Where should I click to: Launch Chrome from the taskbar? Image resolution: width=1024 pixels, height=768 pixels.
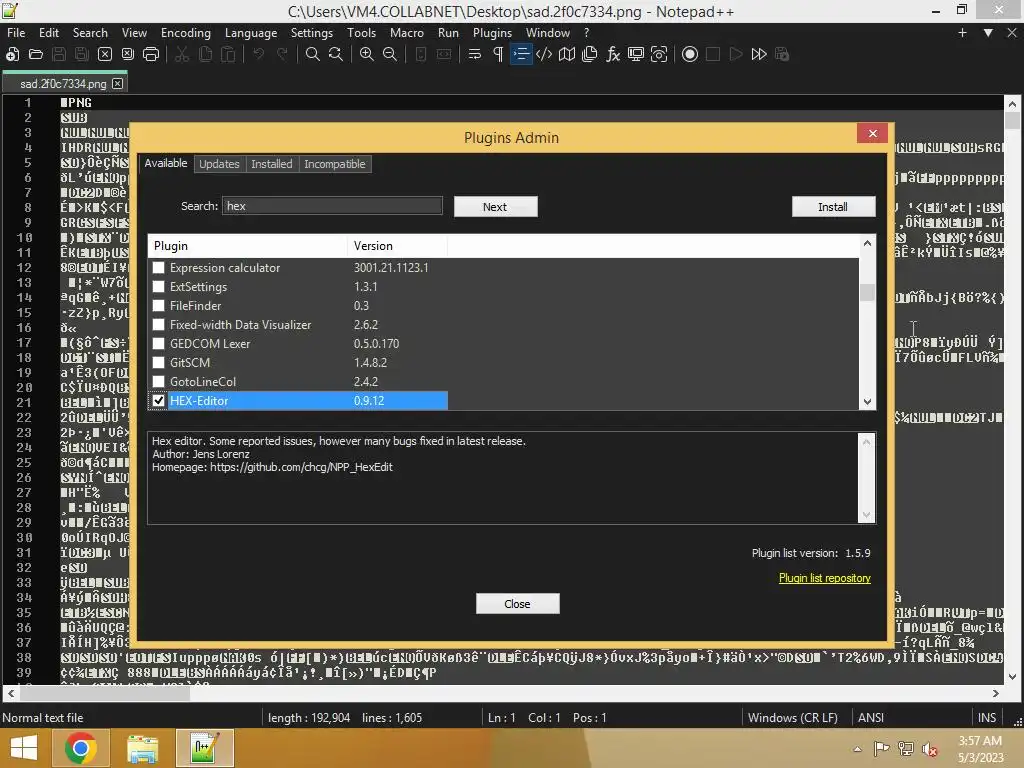[80, 748]
